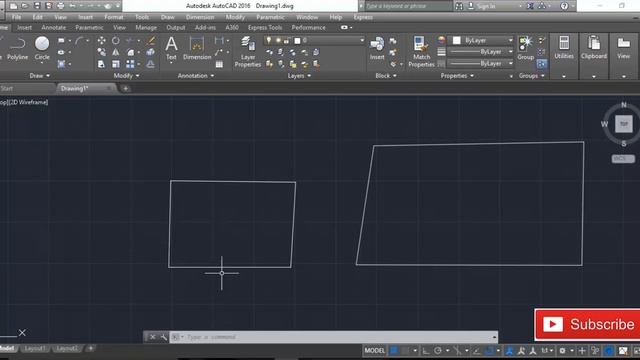This screenshot has width=640, height=360.
Task: Choose the Arc draw tool
Action: click(x=79, y=41)
